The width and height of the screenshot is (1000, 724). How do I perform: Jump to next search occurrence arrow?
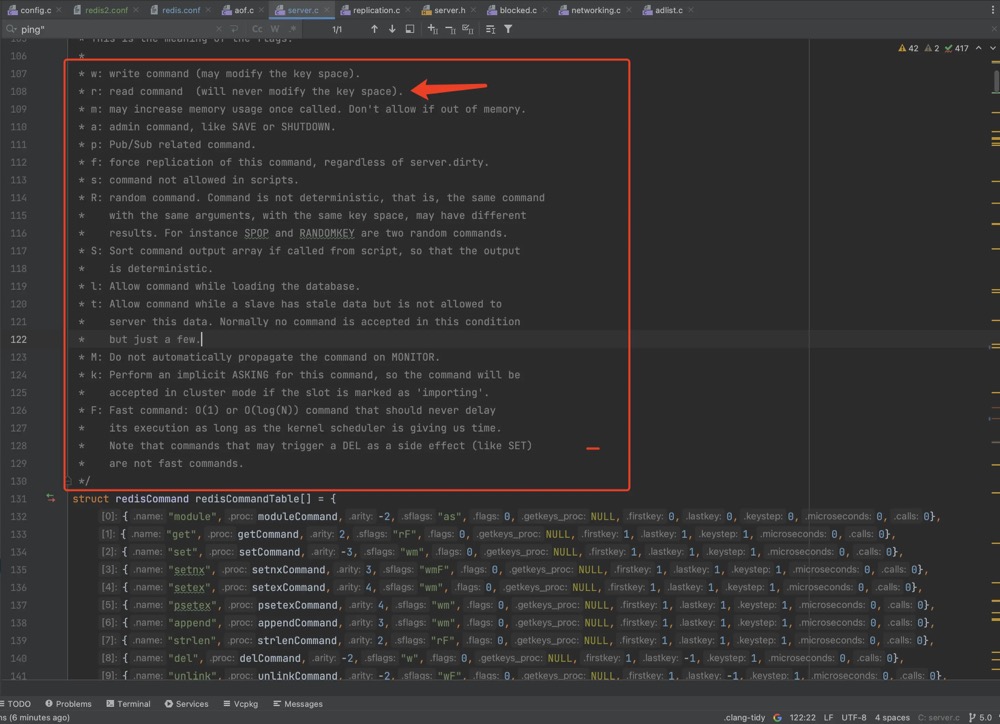pyautogui.click(x=392, y=29)
